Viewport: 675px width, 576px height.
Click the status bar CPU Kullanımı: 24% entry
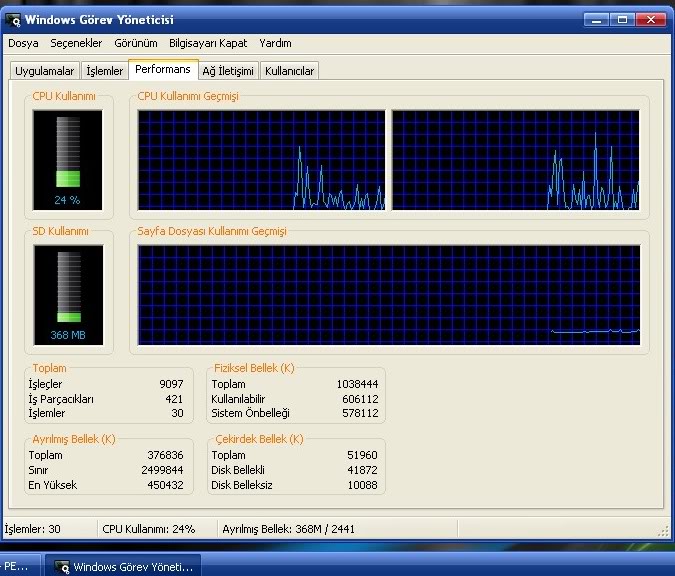coord(149,529)
